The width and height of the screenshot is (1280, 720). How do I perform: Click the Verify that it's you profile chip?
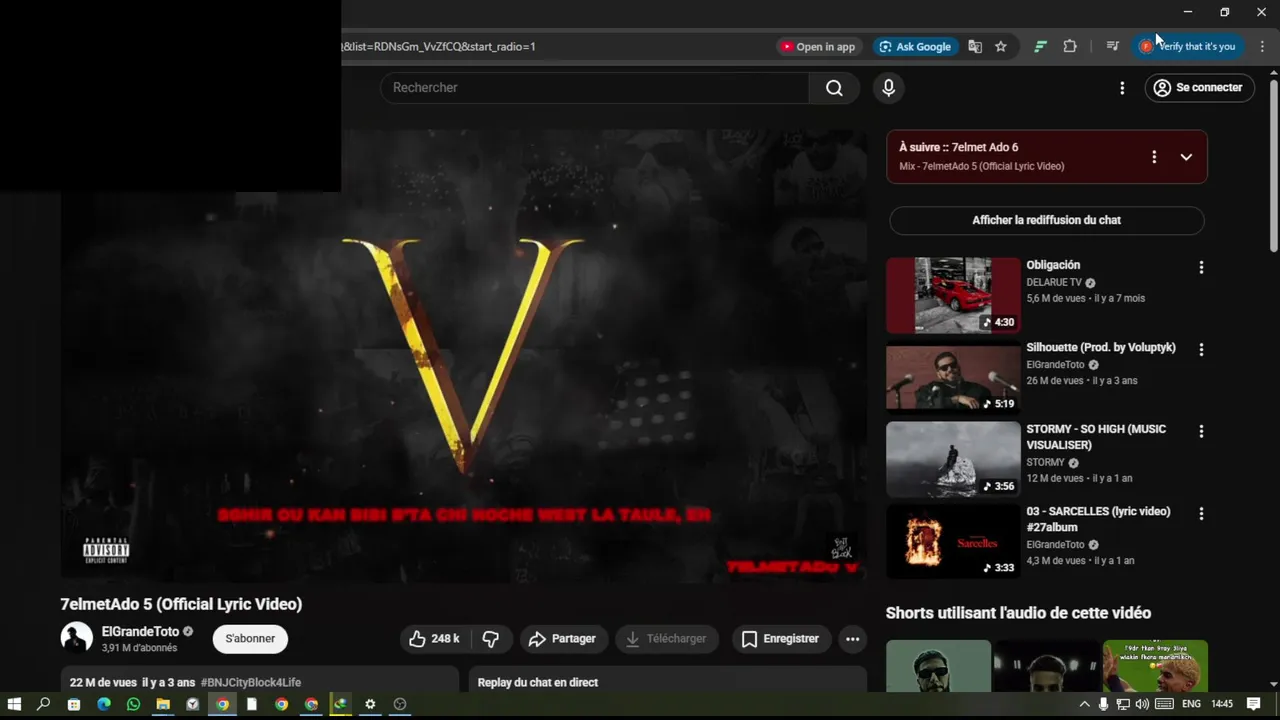(x=1188, y=46)
